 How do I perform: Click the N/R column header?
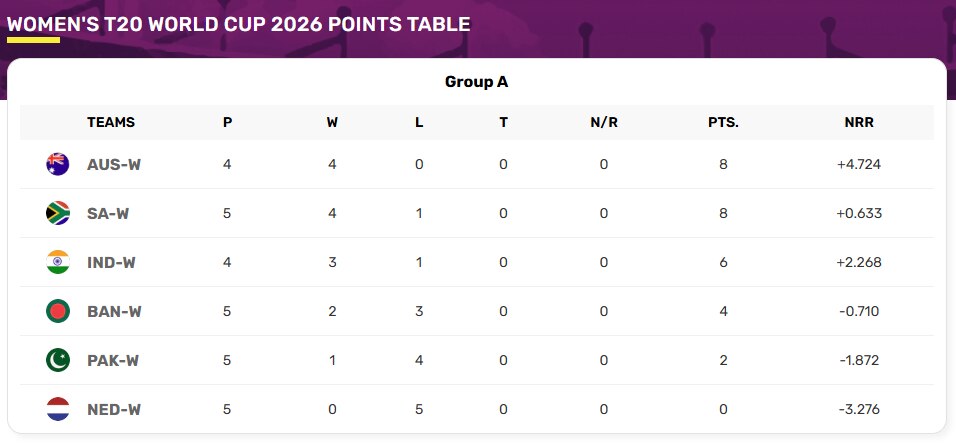[604, 122]
